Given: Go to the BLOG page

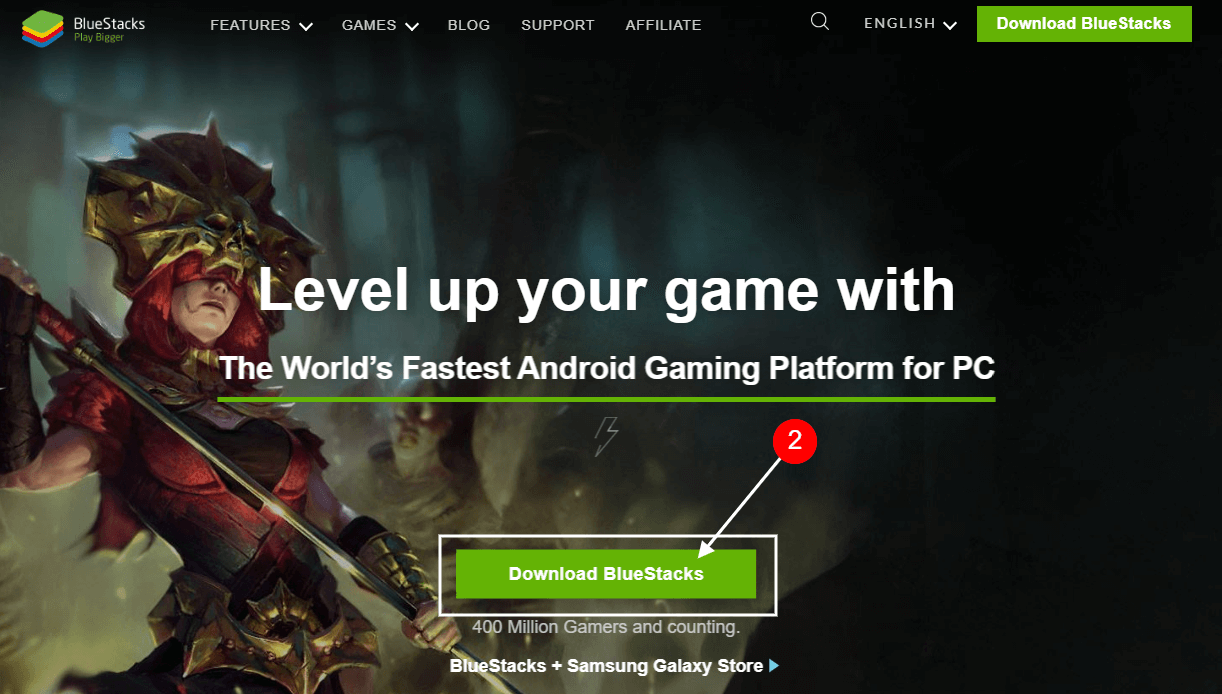Looking at the screenshot, I should point(469,25).
